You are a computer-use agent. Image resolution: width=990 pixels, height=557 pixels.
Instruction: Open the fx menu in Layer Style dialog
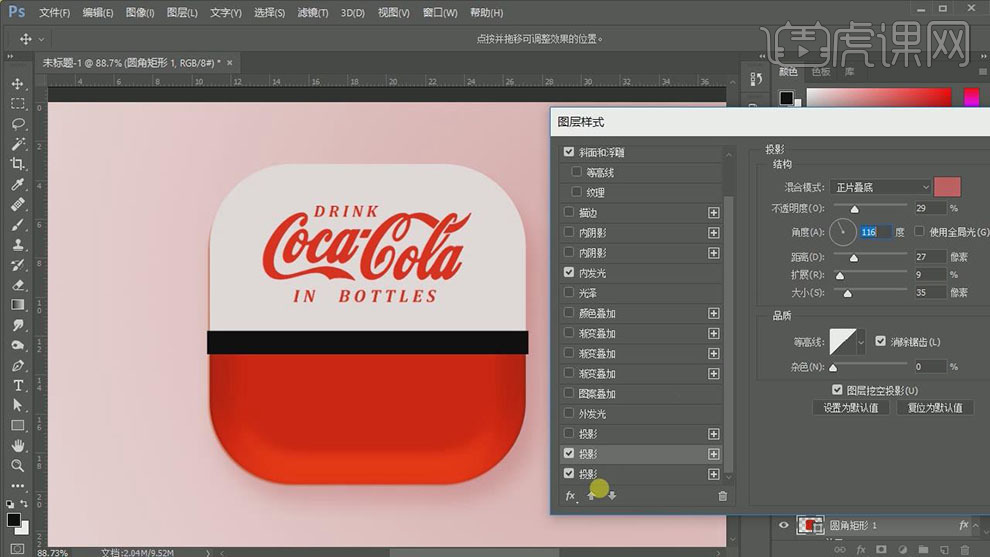pos(571,495)
